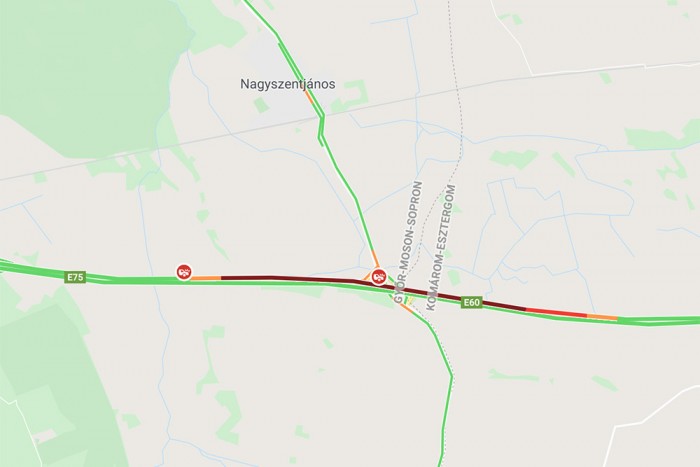The image size is (700, 467).
Task: Select the E60 route shield
Action: tap(471, 303)
